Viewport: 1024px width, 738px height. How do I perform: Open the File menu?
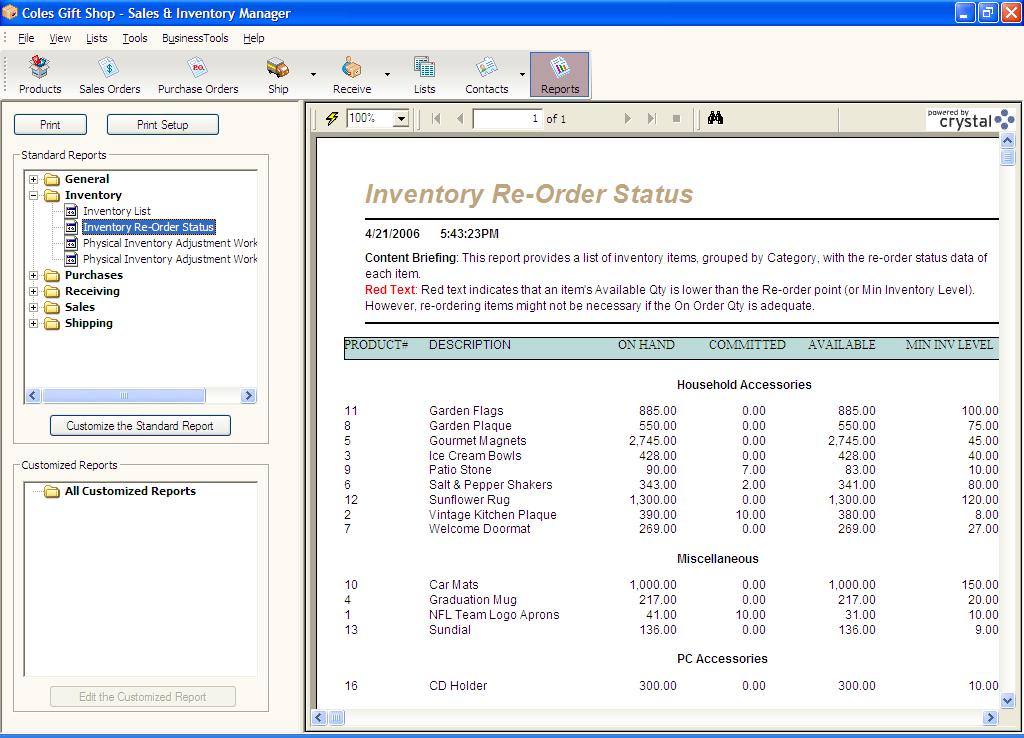26,38
